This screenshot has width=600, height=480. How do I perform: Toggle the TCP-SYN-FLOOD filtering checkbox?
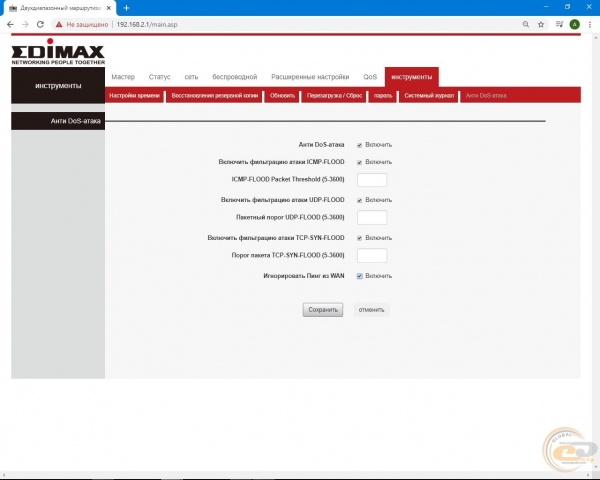tap(359, 238)
